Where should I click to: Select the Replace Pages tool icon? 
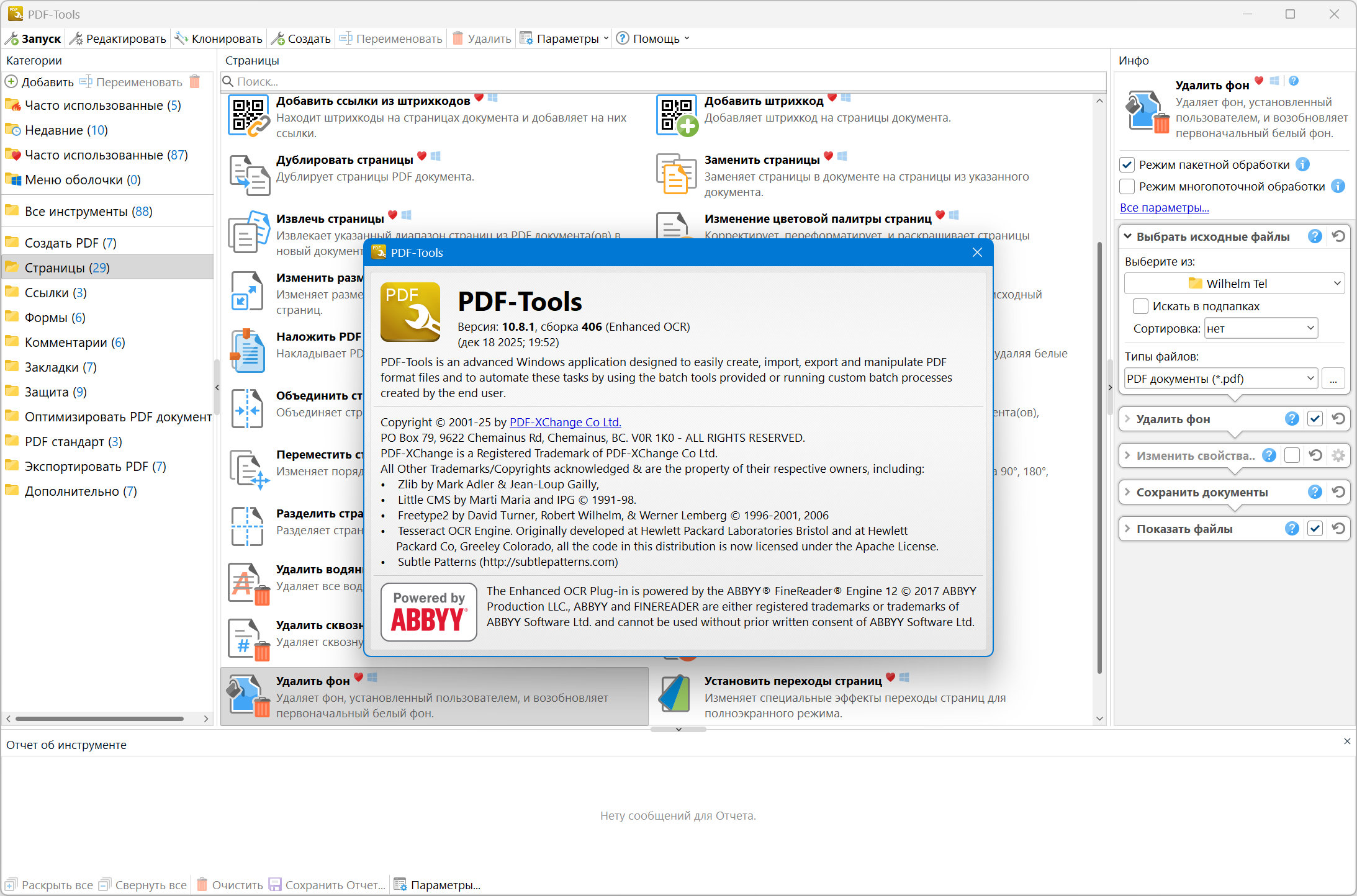(x=677, y=175)
